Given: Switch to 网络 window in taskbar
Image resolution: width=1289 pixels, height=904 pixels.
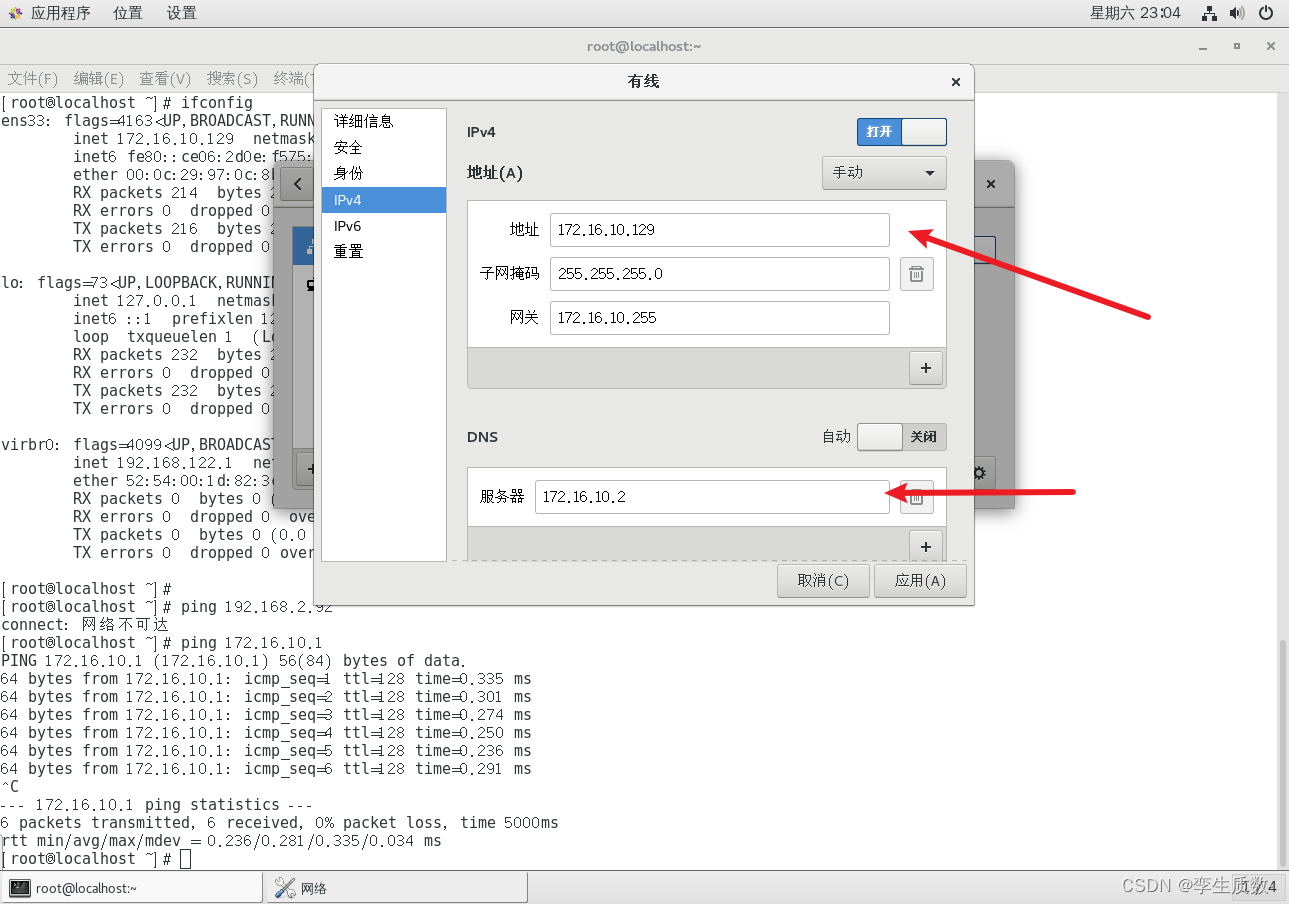Looking at the screenshot, I should (397, 888).
